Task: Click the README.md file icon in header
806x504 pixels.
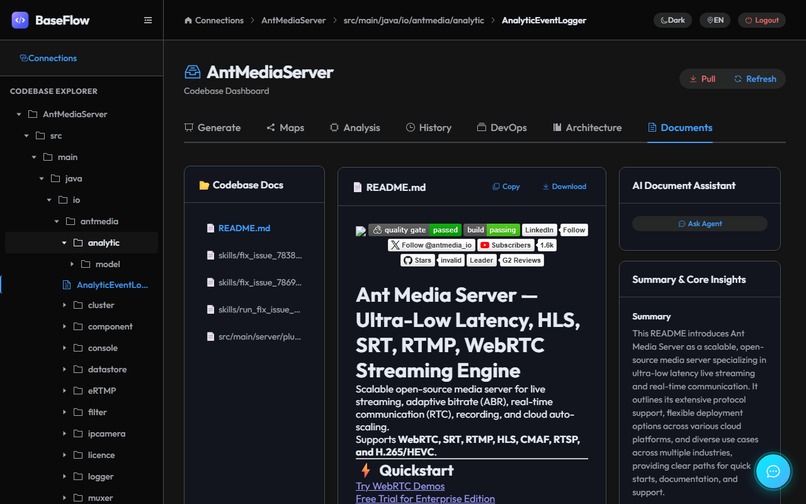Action: coord(358,187)
